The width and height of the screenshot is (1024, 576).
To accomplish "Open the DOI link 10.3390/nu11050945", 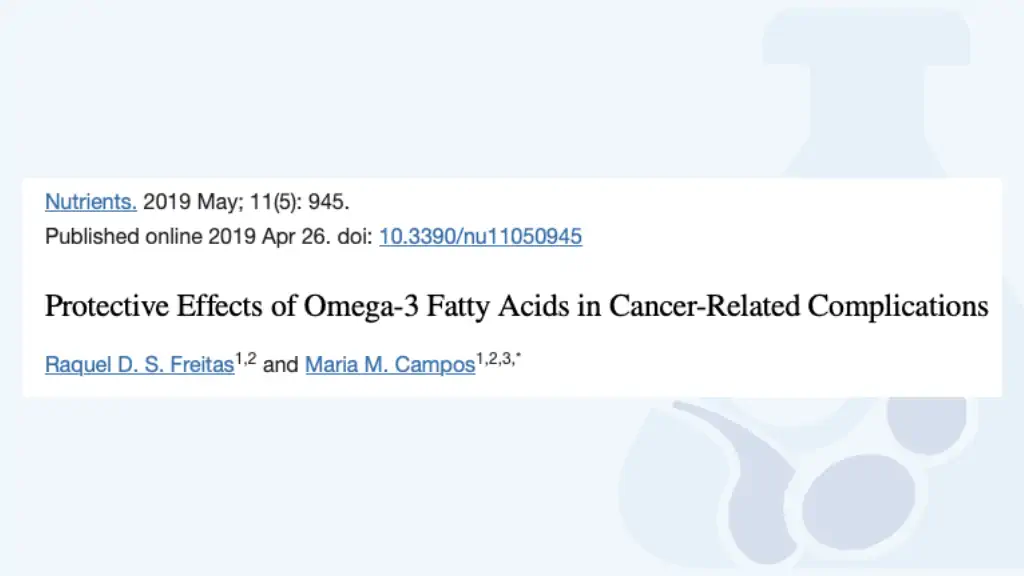I will (x=480, y=236).
